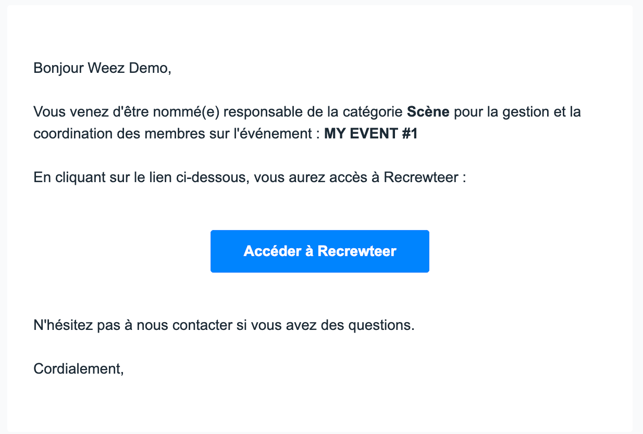Click the Cordialement sign-off text

[x=78, y=368]
